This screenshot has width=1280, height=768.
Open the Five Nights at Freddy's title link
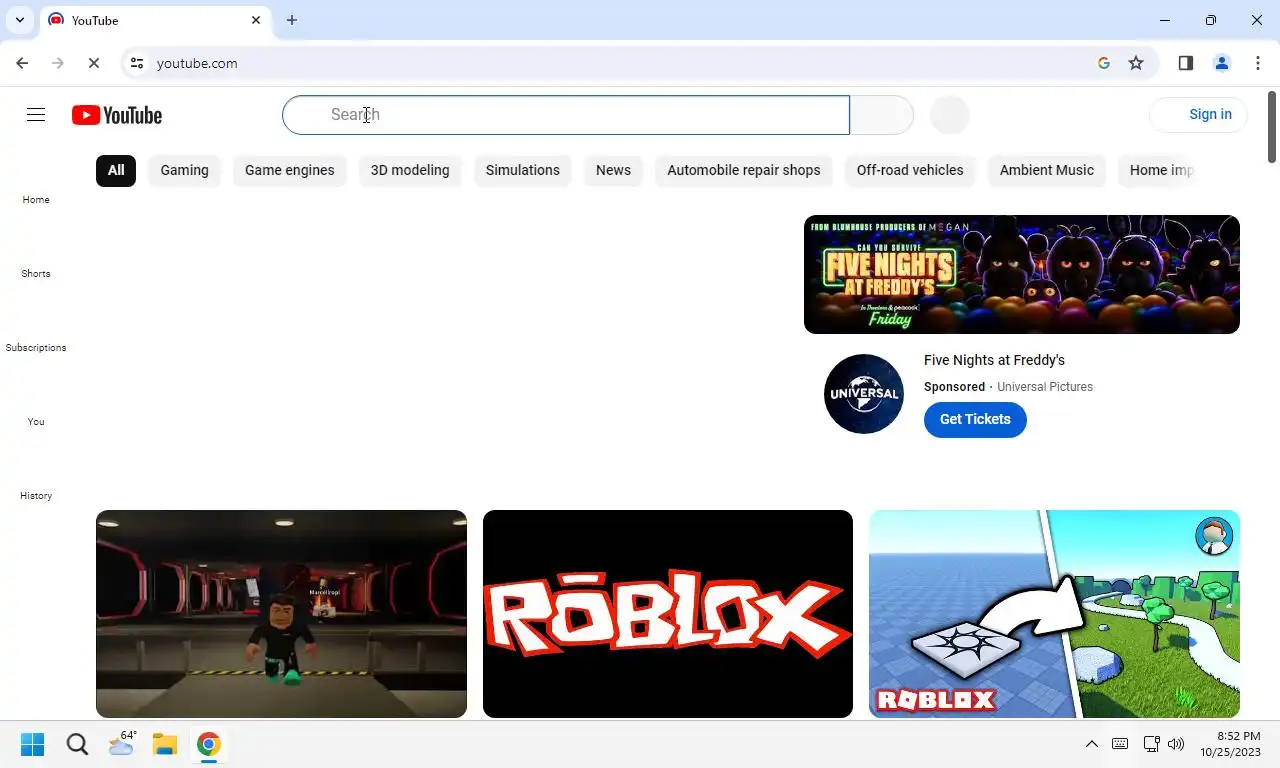(x=994, y=360)
